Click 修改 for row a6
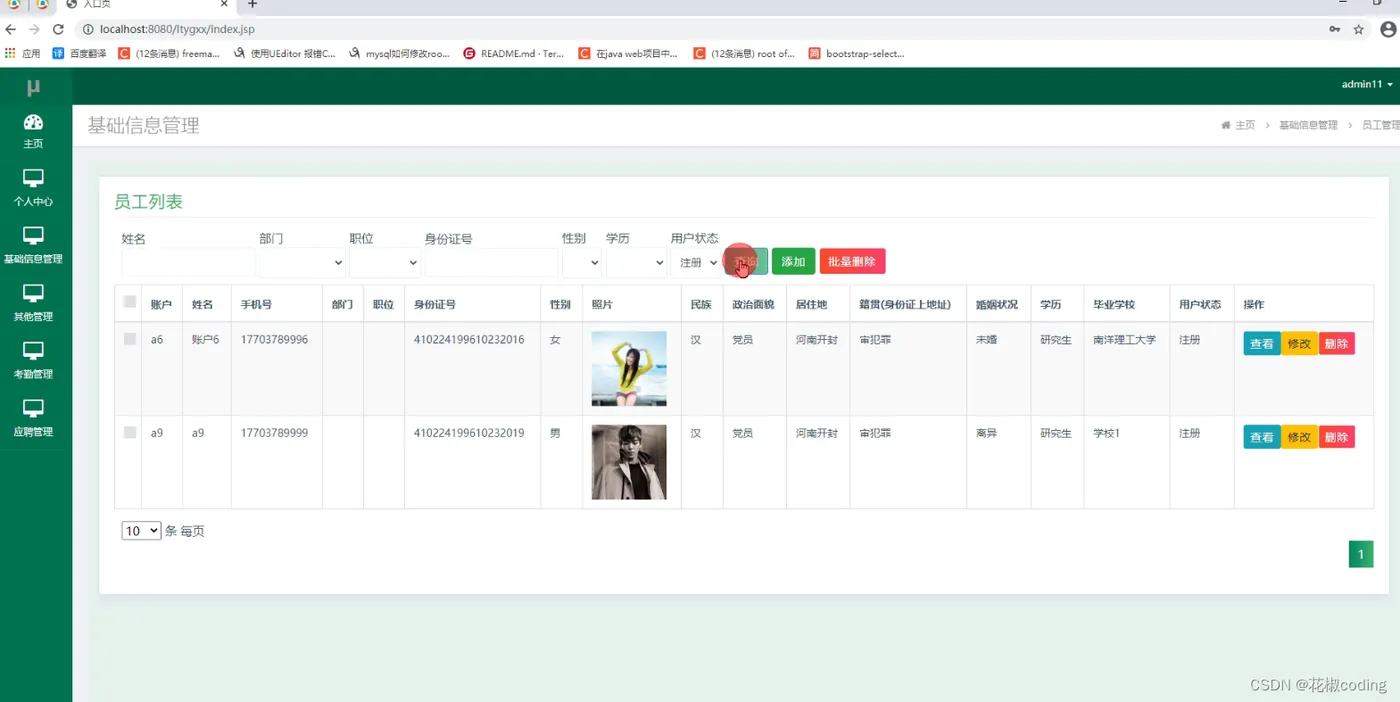 coord(1299,344)
